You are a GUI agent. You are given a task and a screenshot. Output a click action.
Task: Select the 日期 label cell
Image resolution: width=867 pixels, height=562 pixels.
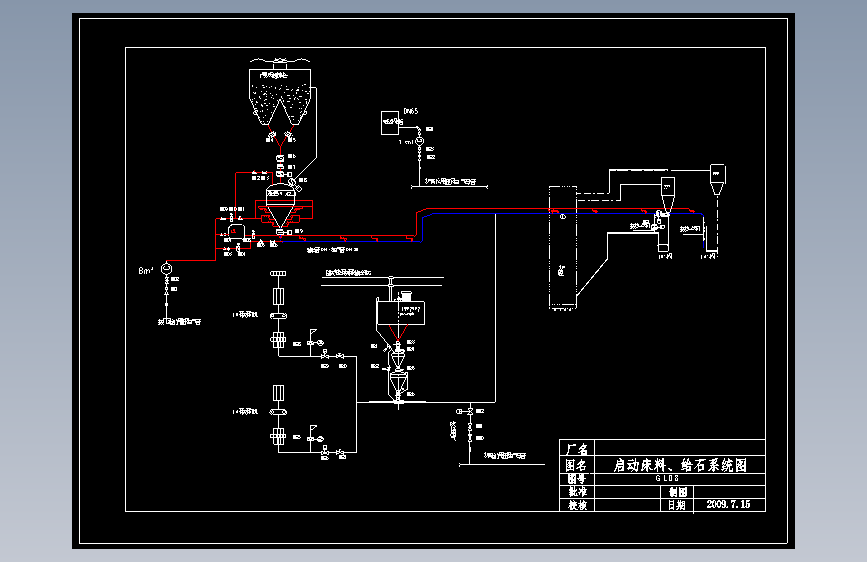click(676, 505)
